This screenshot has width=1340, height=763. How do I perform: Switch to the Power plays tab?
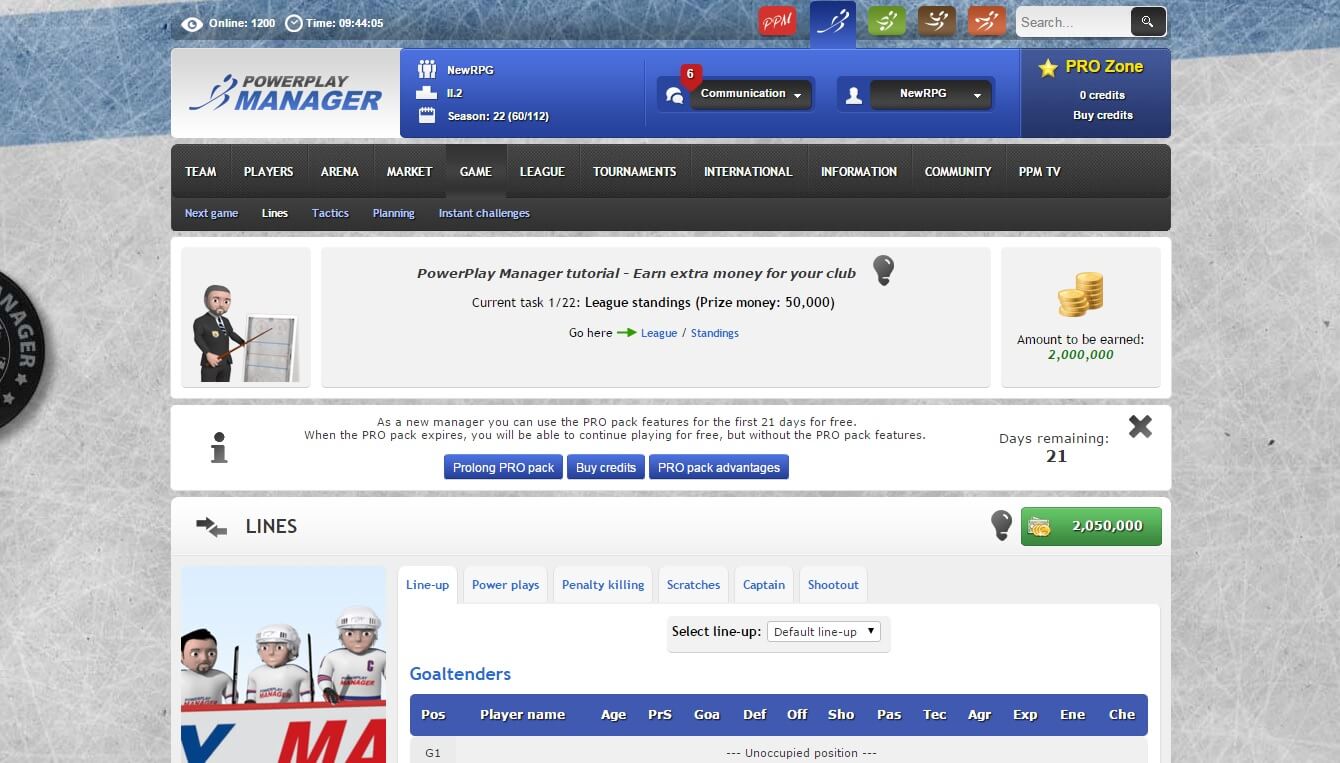(505, 585)
